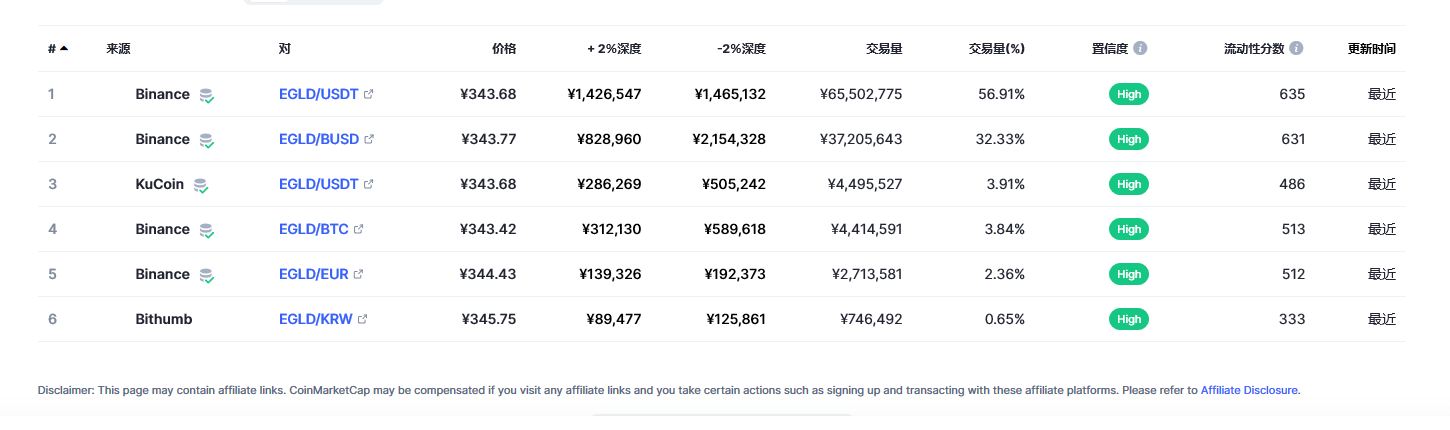Click High confidence badge in first row

point(1129,94)
